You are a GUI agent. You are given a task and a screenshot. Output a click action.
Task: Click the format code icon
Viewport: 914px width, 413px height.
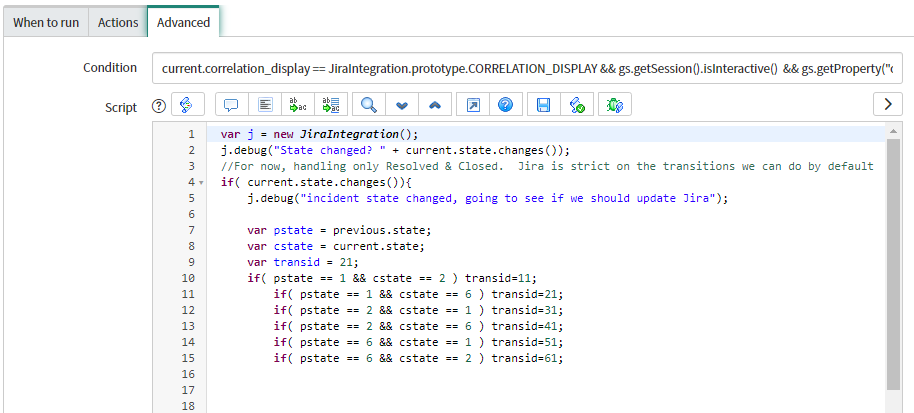[x=265, y=105]
